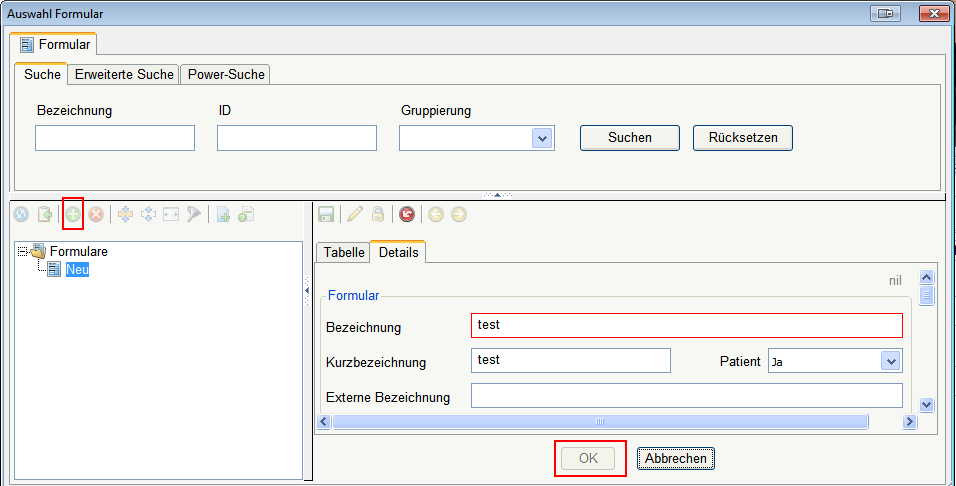956x486 pixels.
Task: Click the save floppy disk icon
Action: pos(326,214)
